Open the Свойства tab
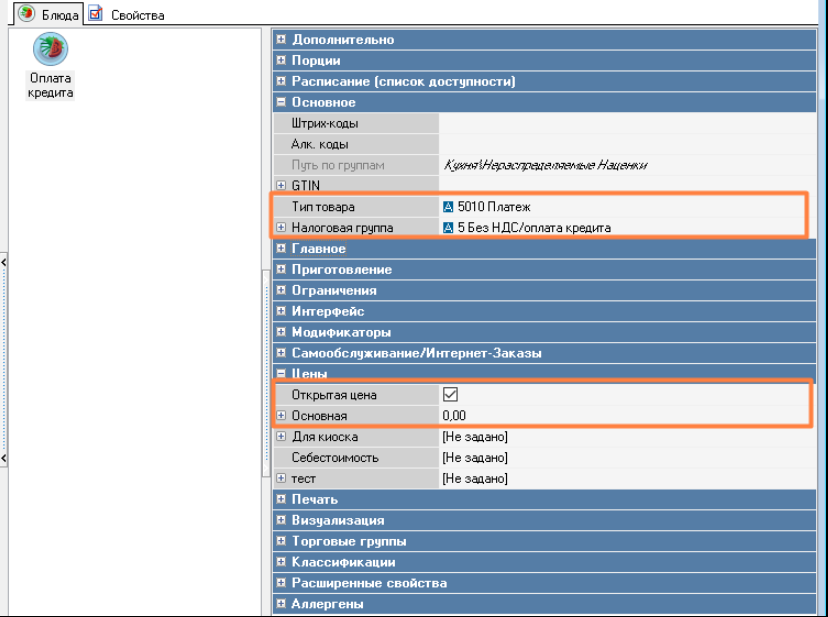The width and height of the screenshot is (828, 617). [x=137, y=15]
